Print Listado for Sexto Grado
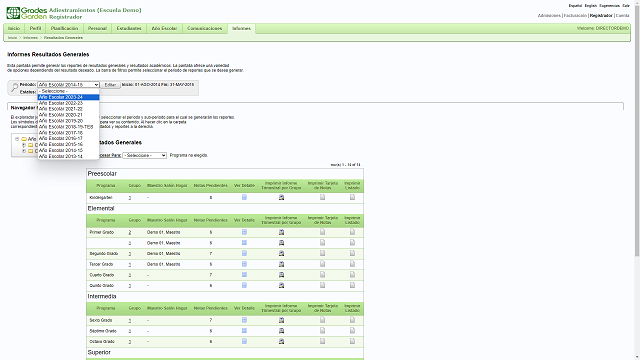Screen dimensions: 640x360 click(x=352, y=320)
